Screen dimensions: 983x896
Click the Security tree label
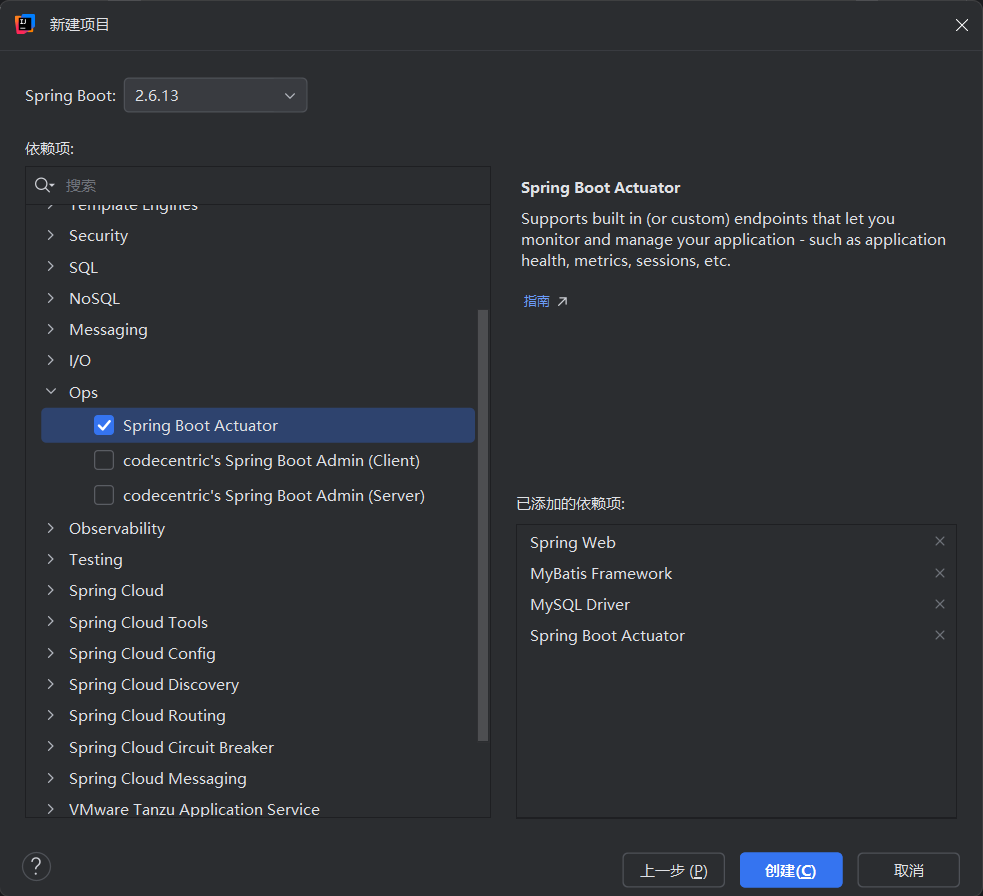pos(98,236)
